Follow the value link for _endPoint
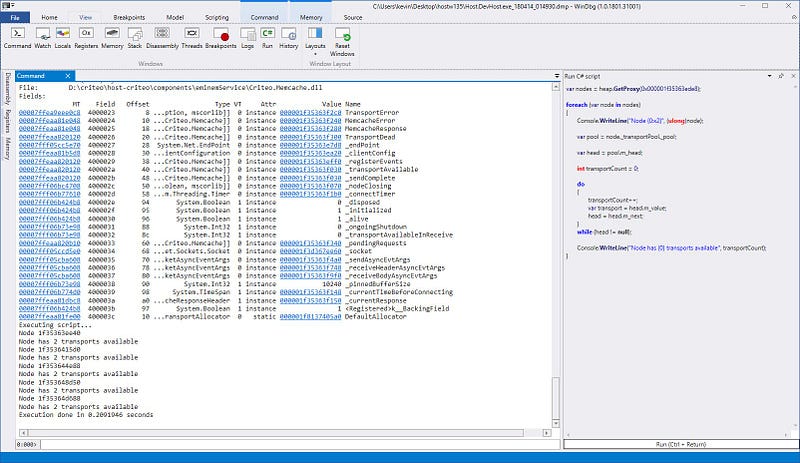 tap(310, 145)
